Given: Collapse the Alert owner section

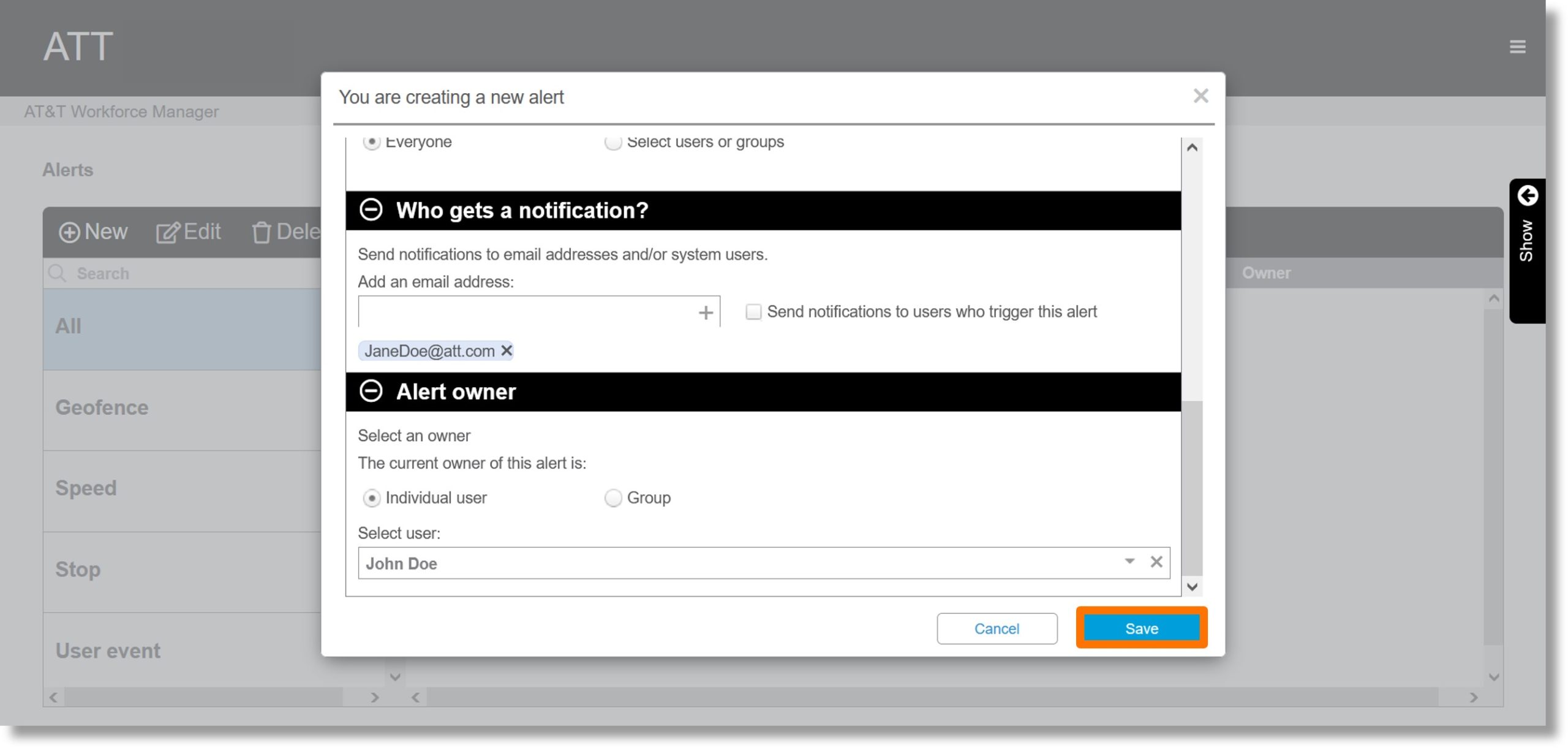Looking at the screenshot, I should coord(371,391).
